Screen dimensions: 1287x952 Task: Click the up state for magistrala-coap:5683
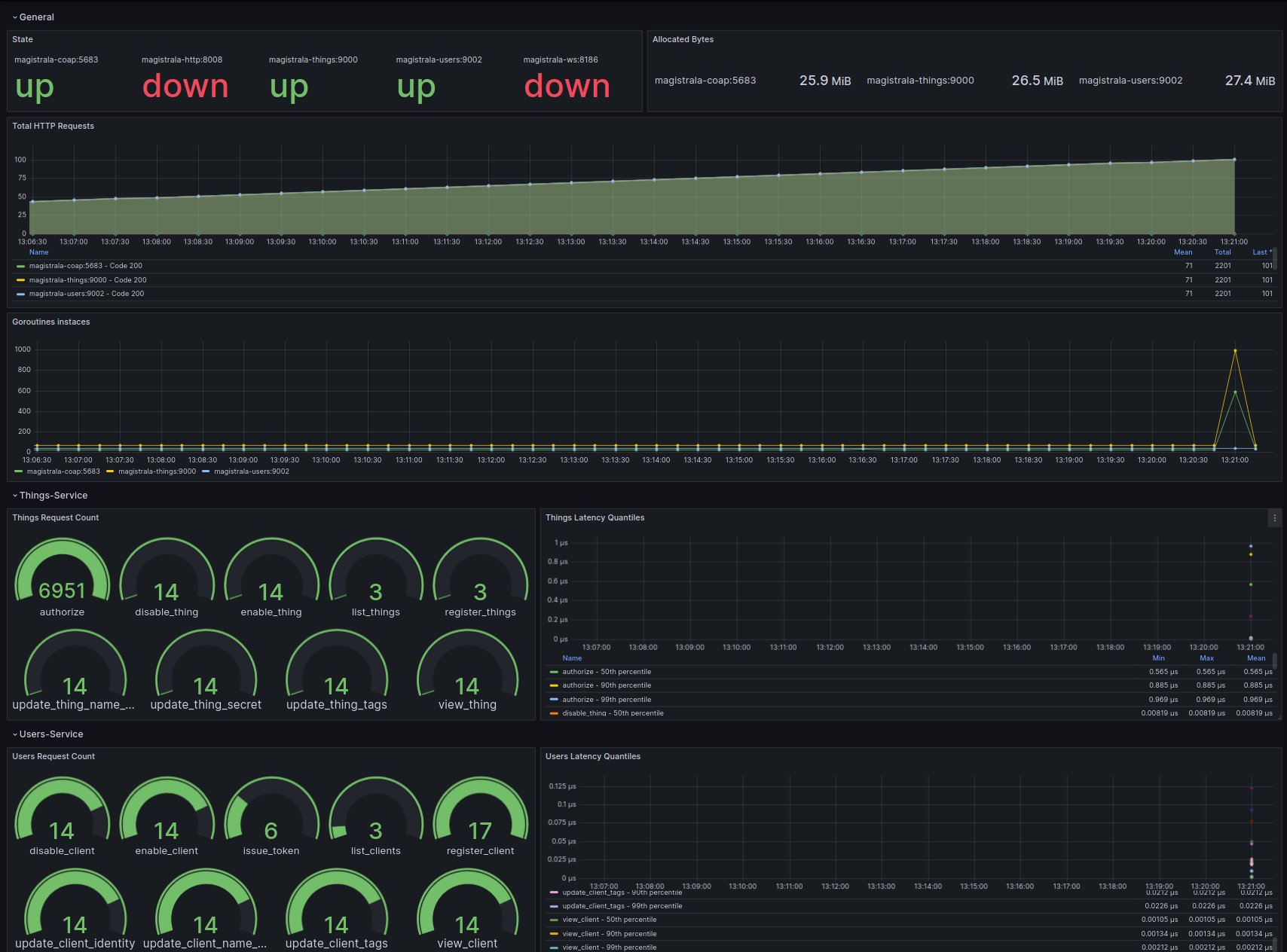(x=34, y=87)
